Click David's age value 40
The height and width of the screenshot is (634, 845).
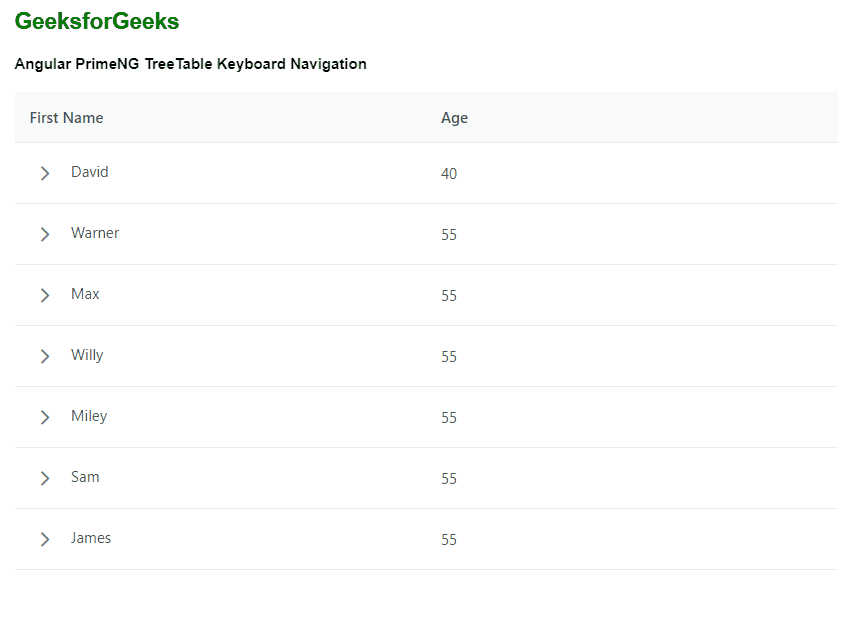pos(449,174)
